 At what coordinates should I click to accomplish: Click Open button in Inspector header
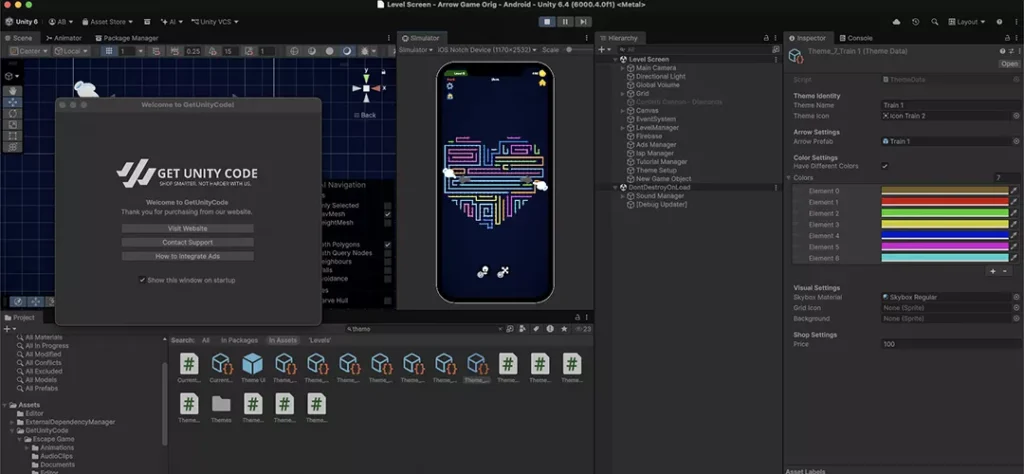pyautogui.click(x=1009, y=64)
